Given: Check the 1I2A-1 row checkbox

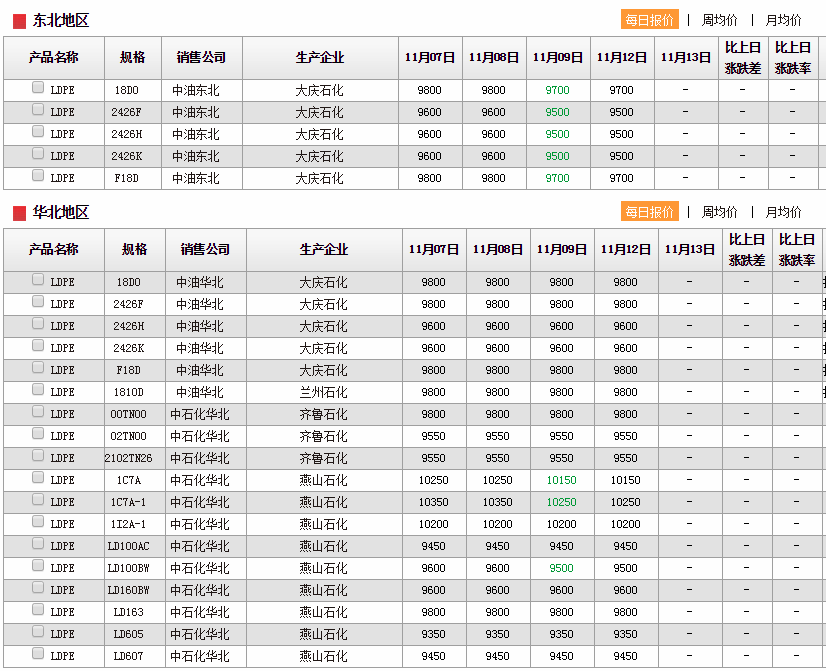Looking at the screenshot, I should tap(37, 521).
